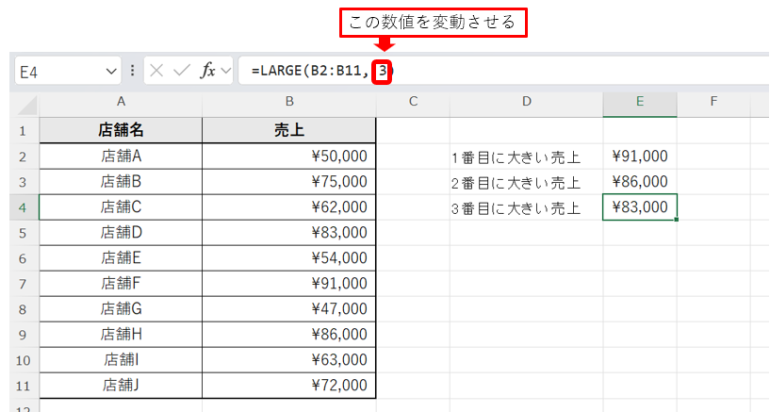Select the ¥91,000 result in column E
The height and width of the screenshot is (412, 770).
[x=640, y=156]
